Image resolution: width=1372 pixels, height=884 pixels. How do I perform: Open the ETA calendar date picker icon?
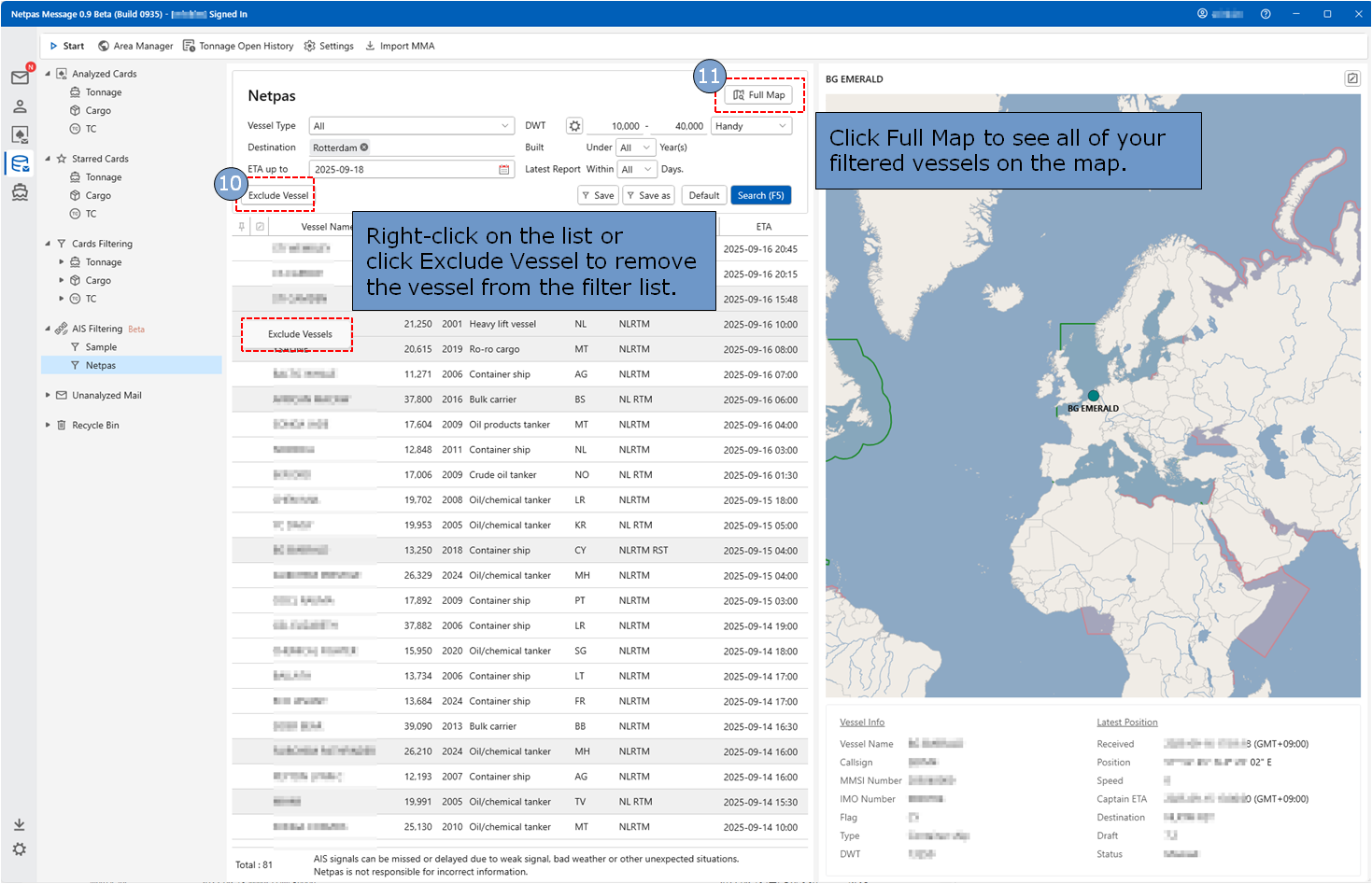(x=504, y=170)
